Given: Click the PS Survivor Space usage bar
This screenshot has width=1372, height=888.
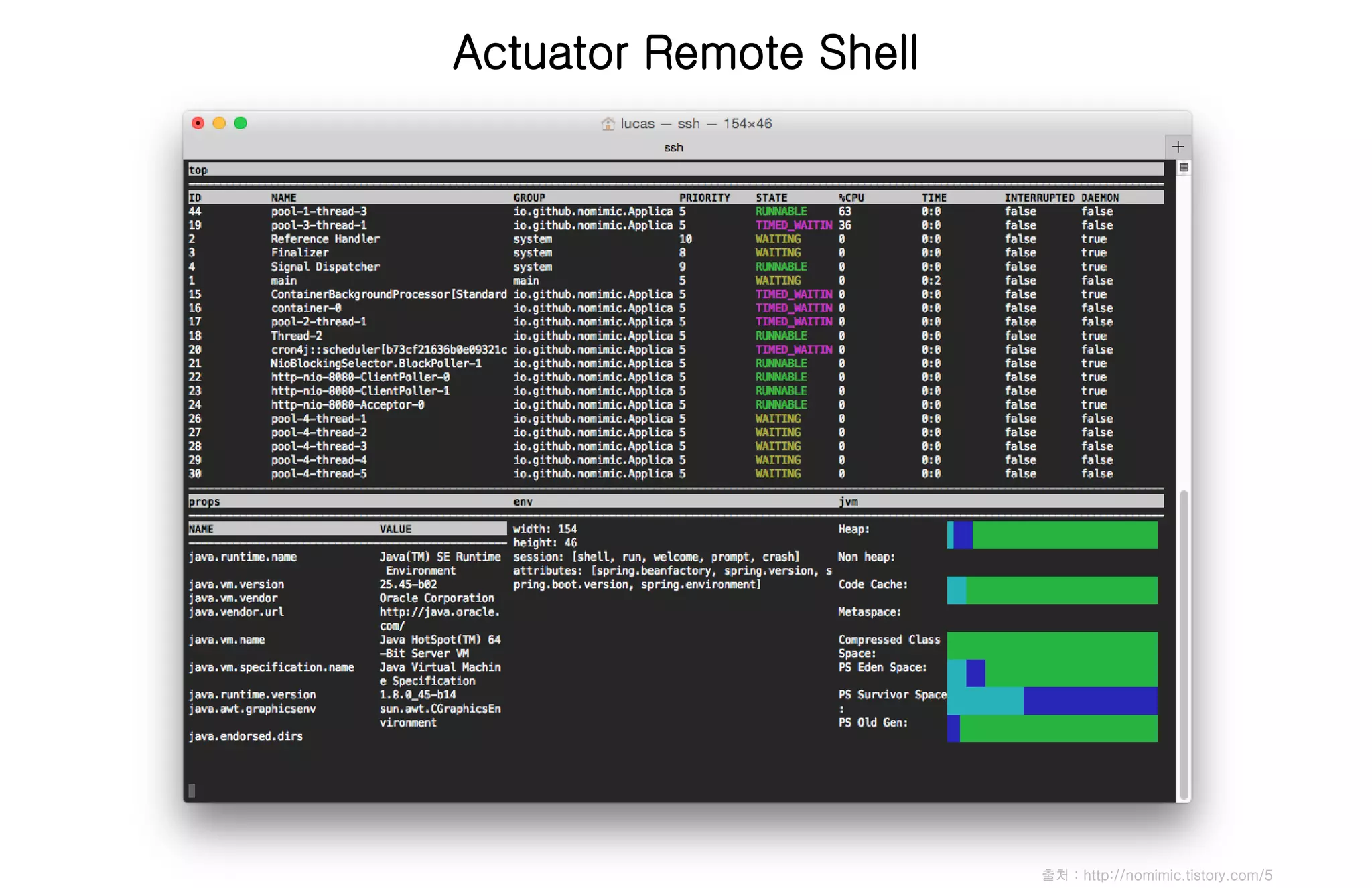Looking at the screenshot, I should point(1052,701).
